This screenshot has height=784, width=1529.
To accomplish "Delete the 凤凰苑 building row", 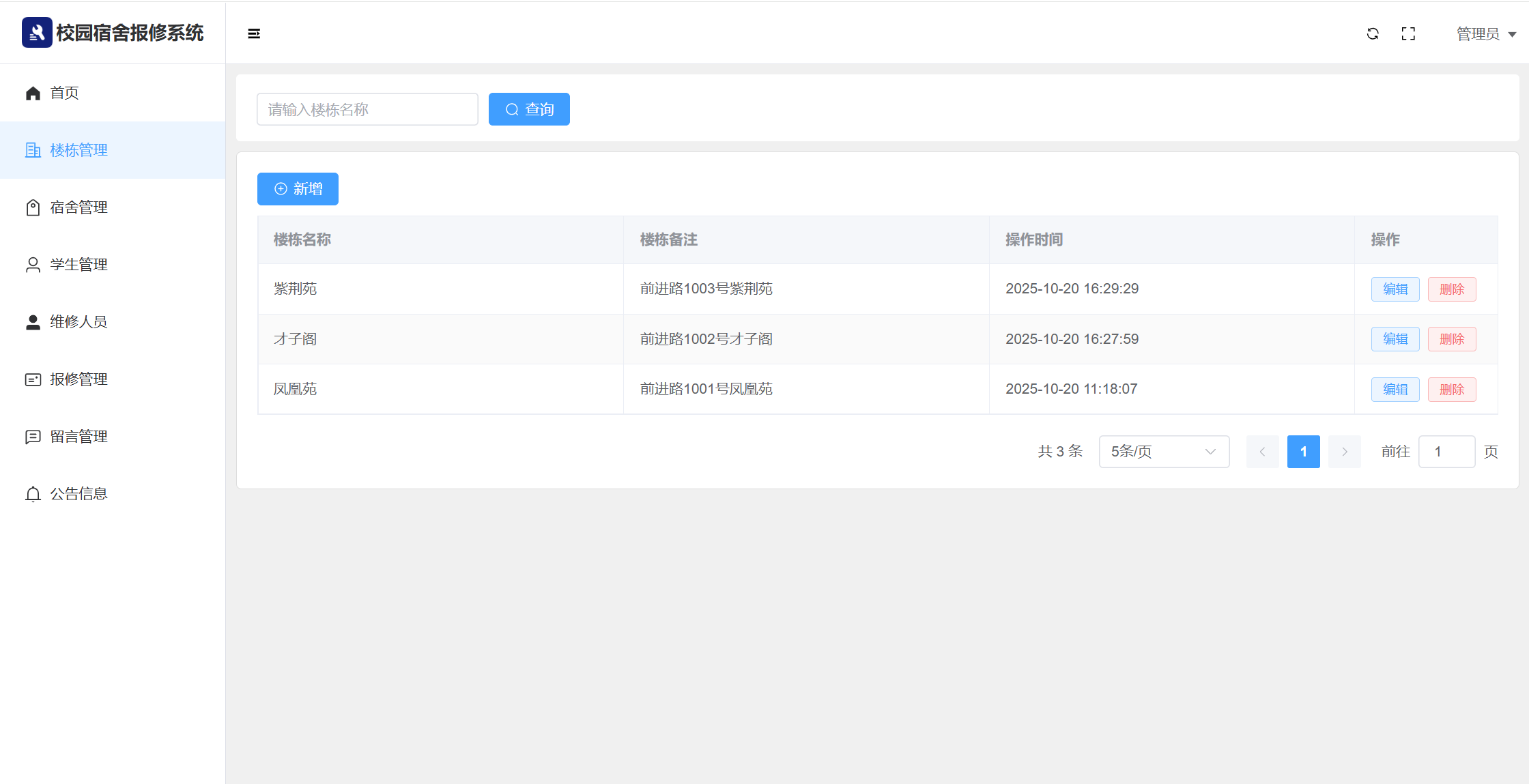I will (x=1451, y=390).
